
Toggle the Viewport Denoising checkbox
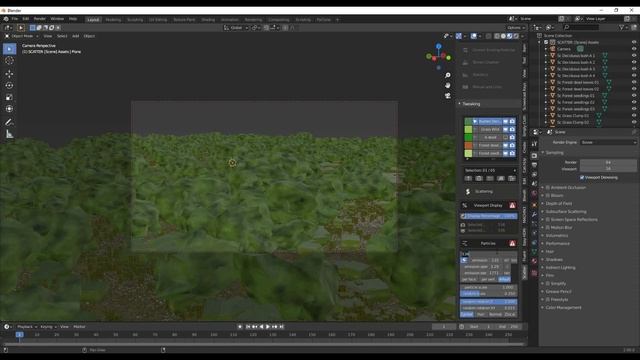582,178
